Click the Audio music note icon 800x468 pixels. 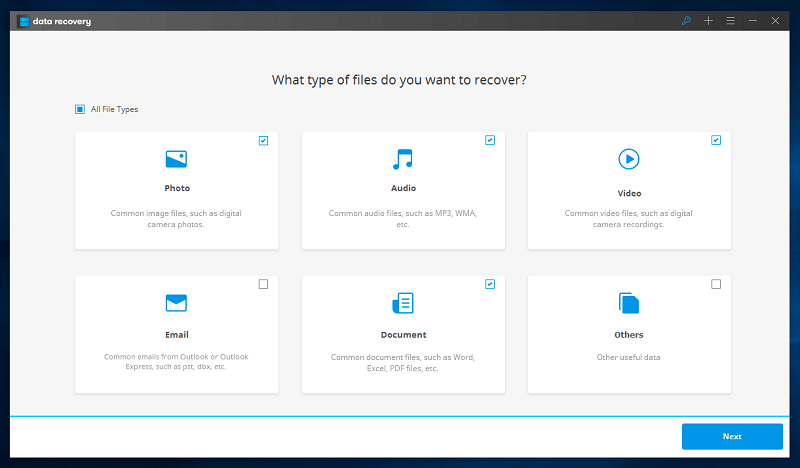click(x=403, y=159)
